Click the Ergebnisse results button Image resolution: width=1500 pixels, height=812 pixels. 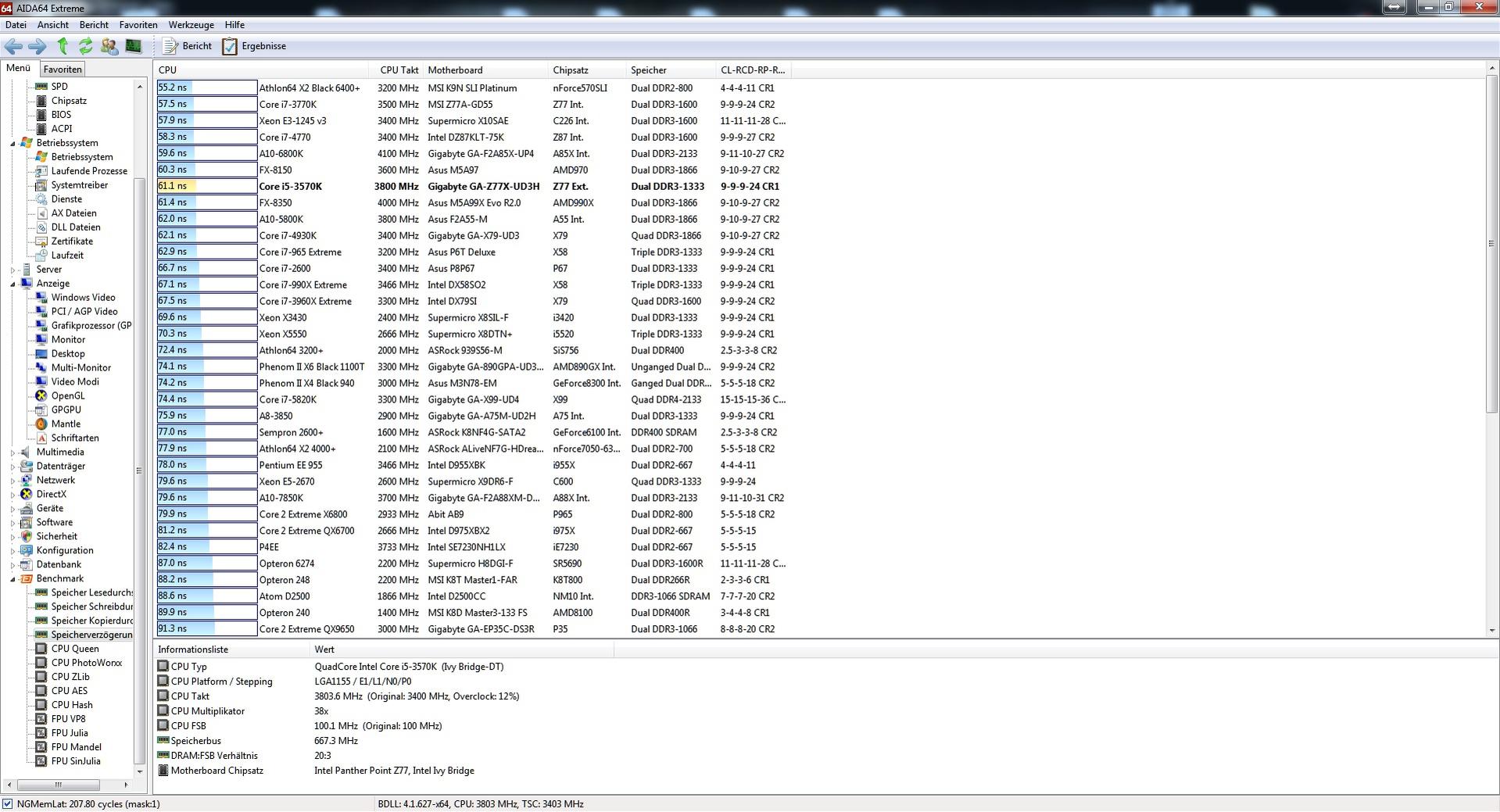click(255, 46)
